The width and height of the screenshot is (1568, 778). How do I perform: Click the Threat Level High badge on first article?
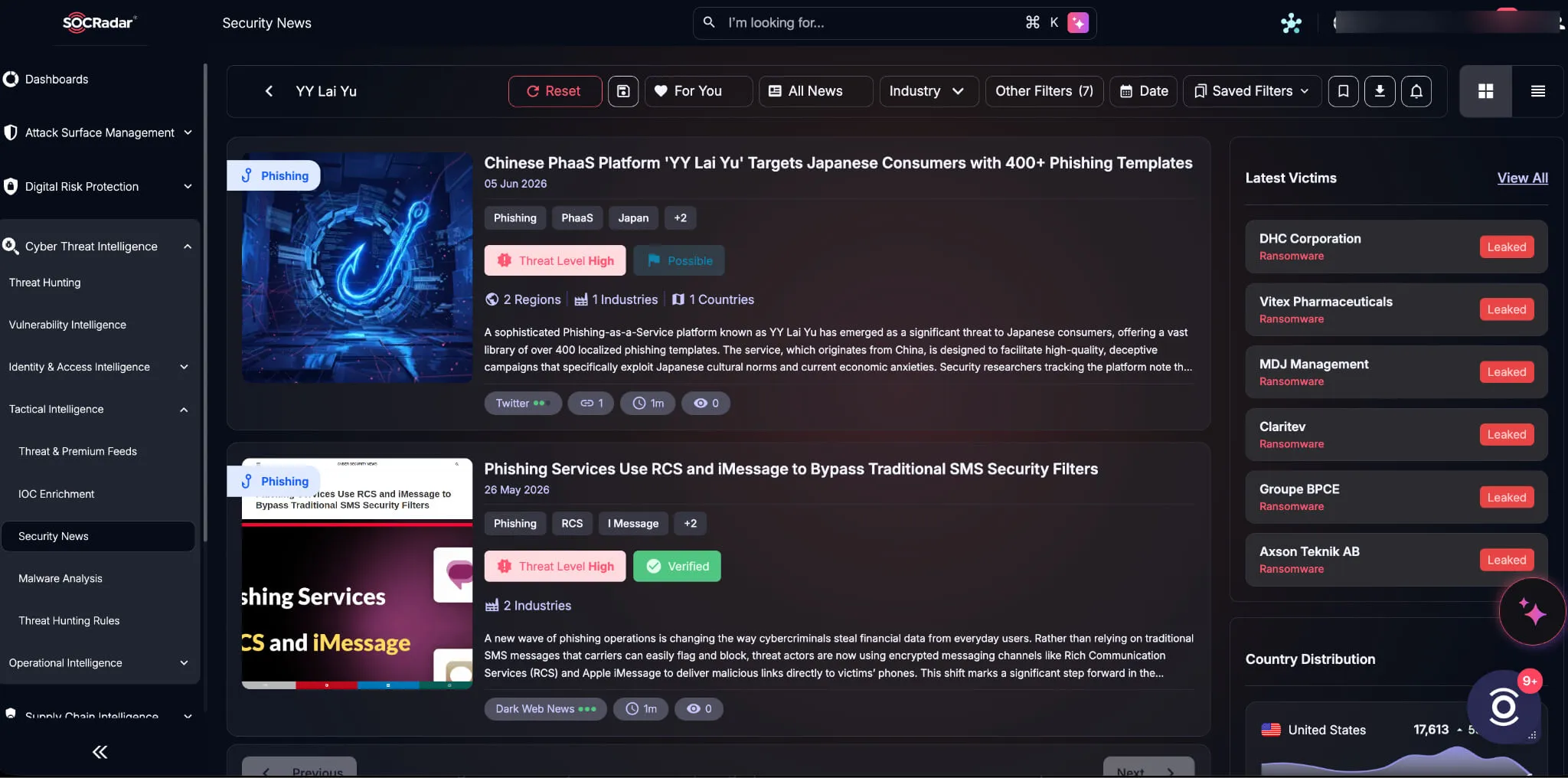tap(555, 260)
